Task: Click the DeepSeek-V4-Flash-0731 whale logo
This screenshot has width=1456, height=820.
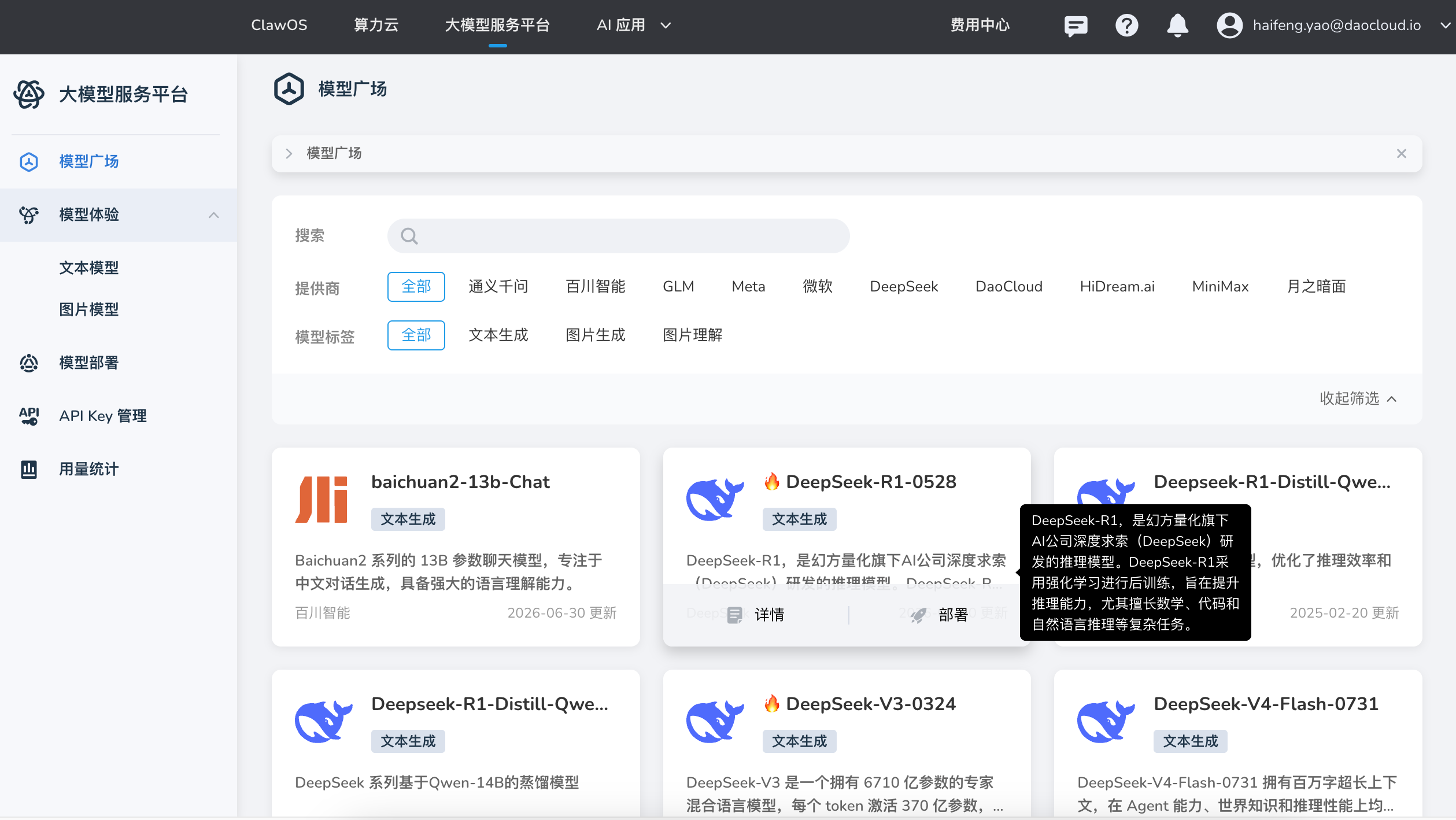Action: coord(1106,721)
